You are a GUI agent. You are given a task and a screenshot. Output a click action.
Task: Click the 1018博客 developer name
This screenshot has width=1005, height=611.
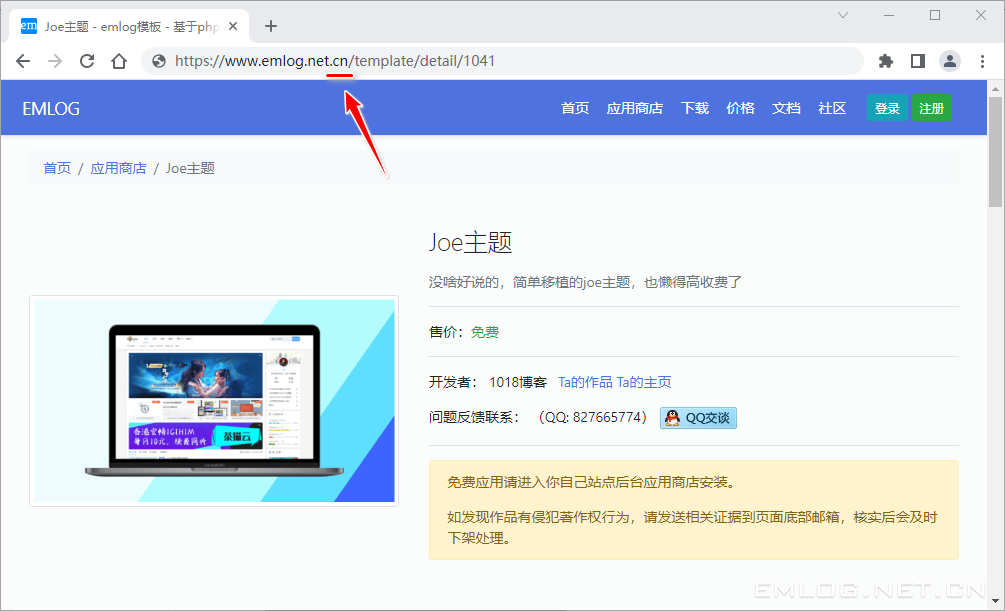(x=518, y=382)
